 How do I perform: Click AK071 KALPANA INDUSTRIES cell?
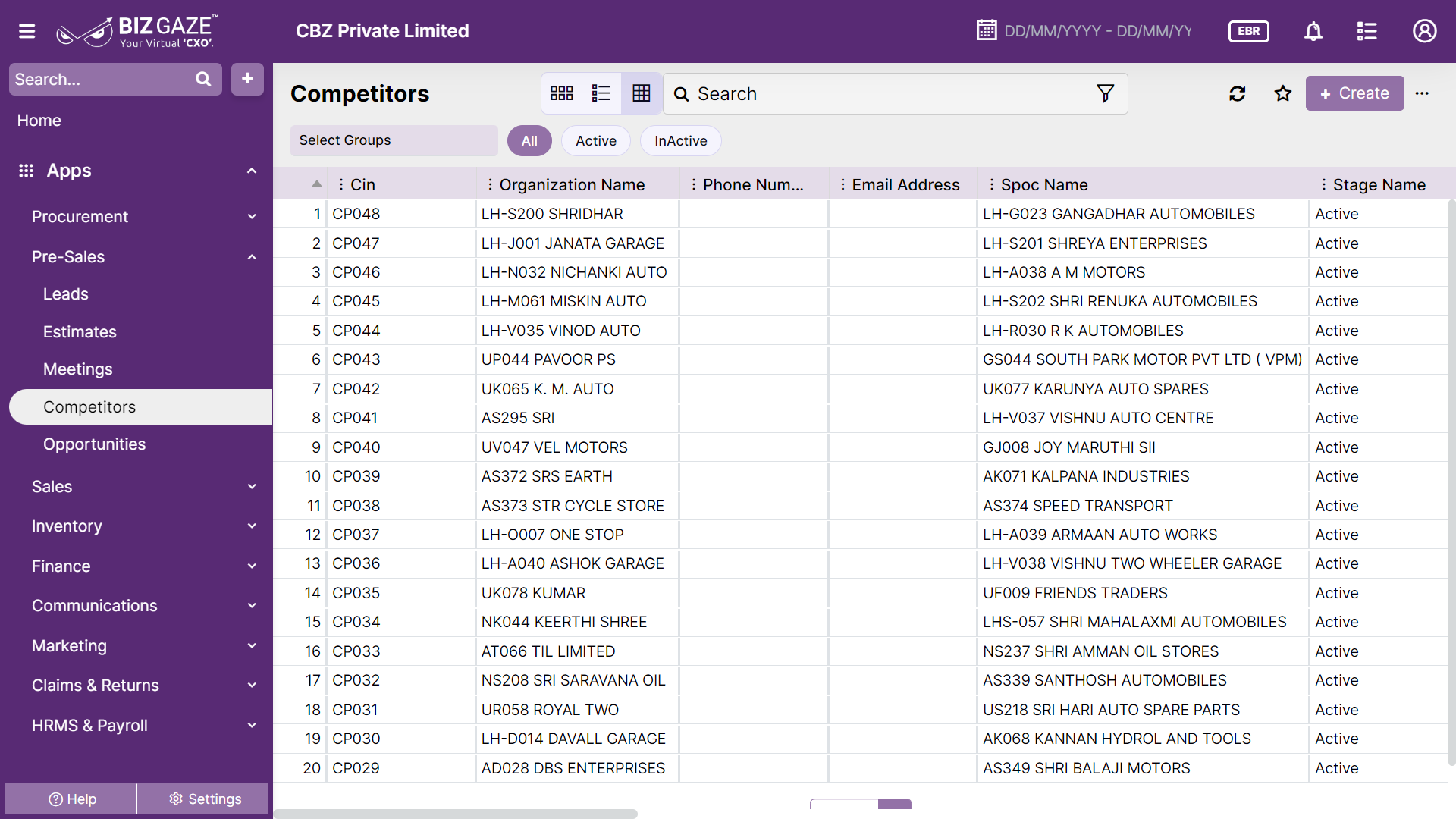pos(1143,476)
